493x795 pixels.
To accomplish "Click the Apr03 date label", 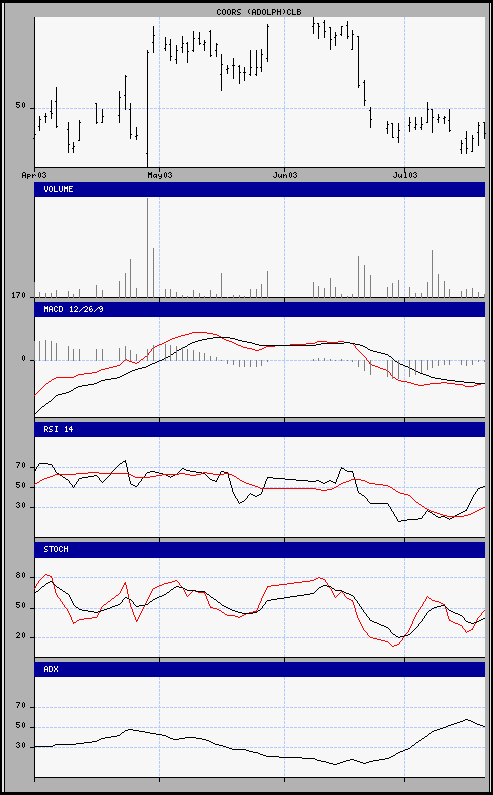I will click(35, 175).
